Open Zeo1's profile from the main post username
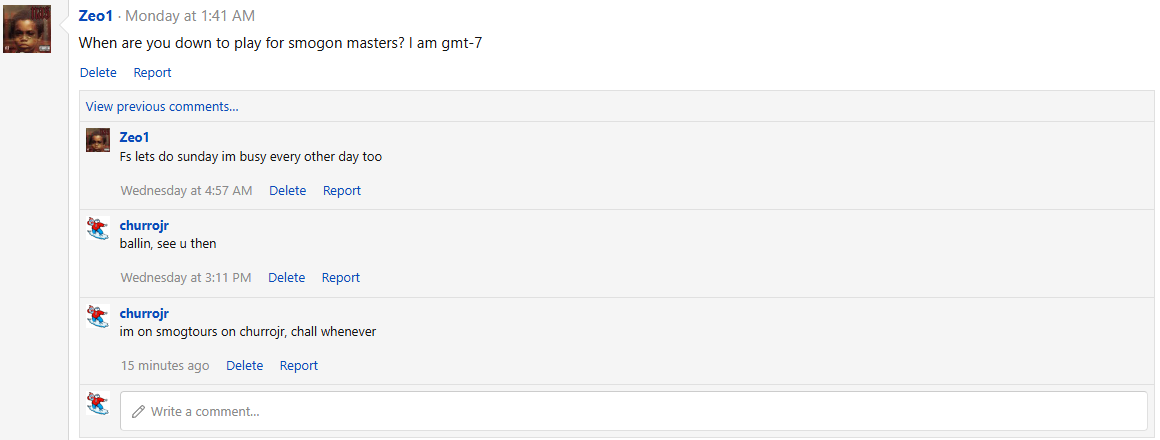 click(x=96, y=16)
